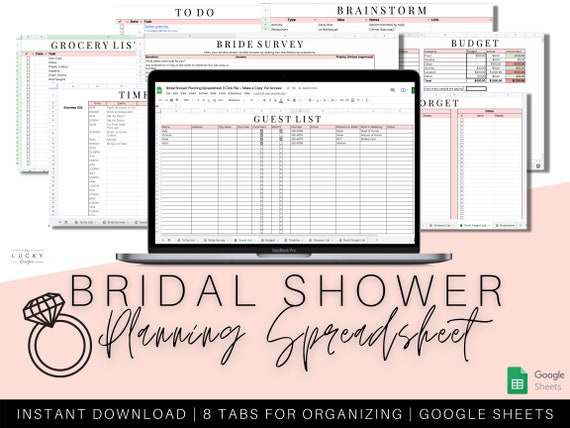Open the Guest List tab's dropdown arrow
Screen dimensions: 570x428
click(255, 240)
